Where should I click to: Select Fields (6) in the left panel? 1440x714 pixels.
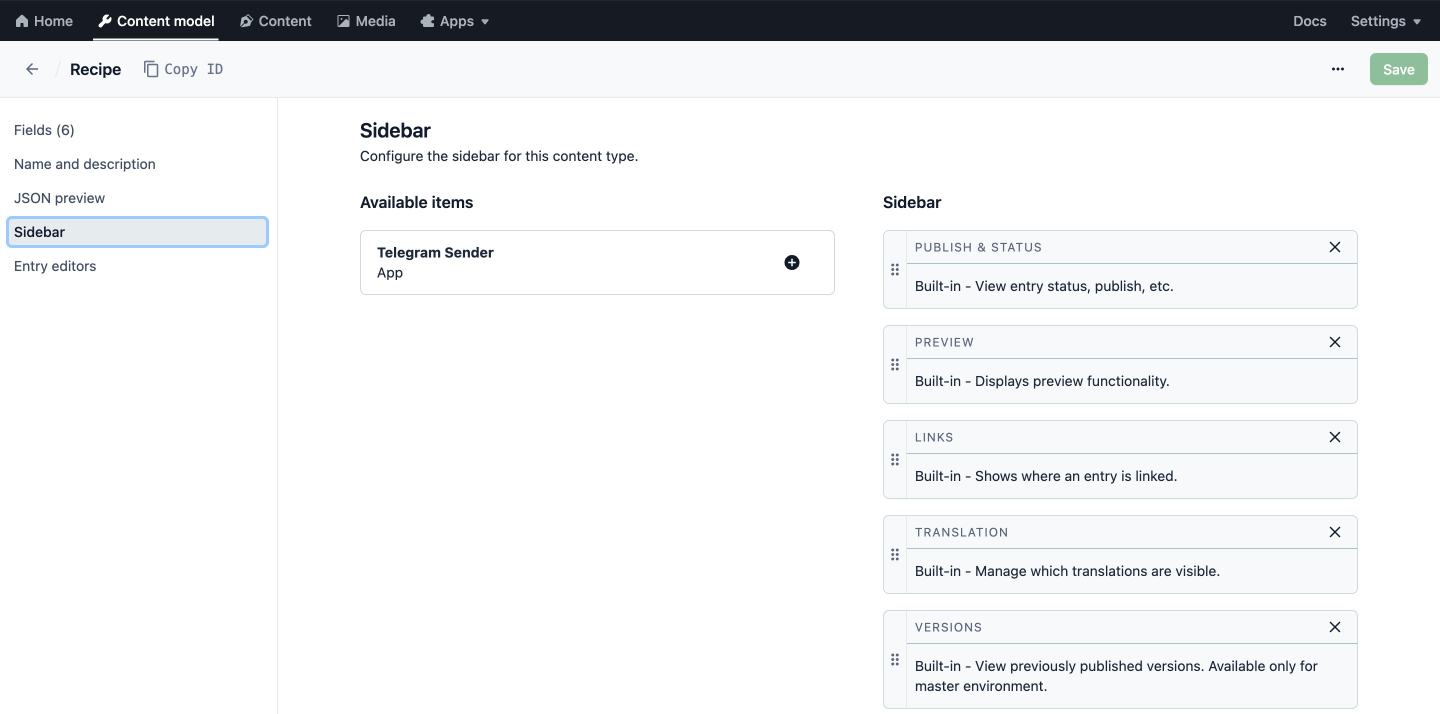[x=44, y=129]
